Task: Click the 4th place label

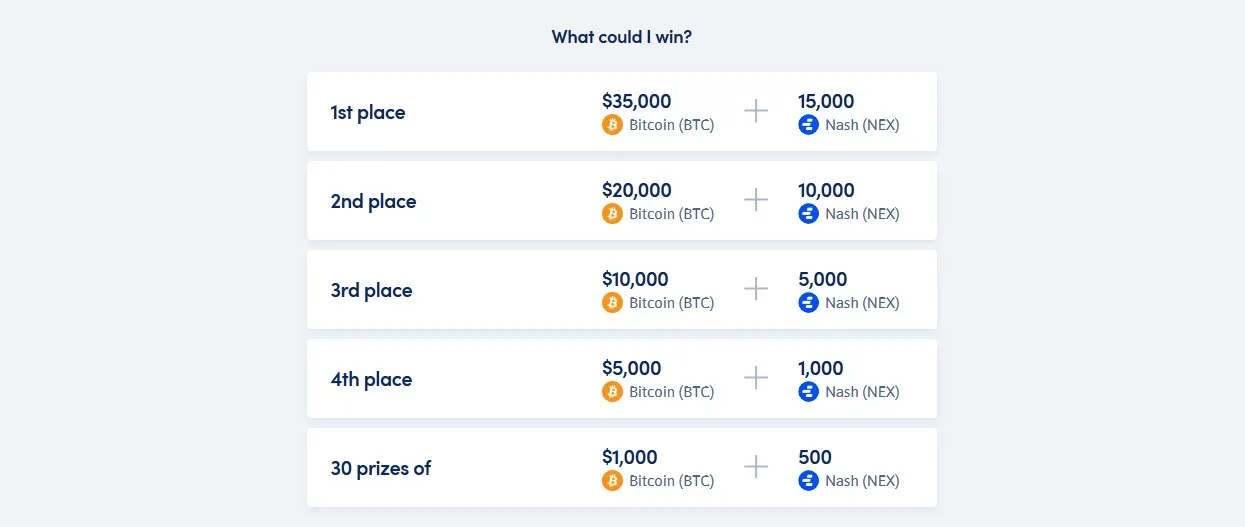Action: pyautogui.click(x=371, y=379)
